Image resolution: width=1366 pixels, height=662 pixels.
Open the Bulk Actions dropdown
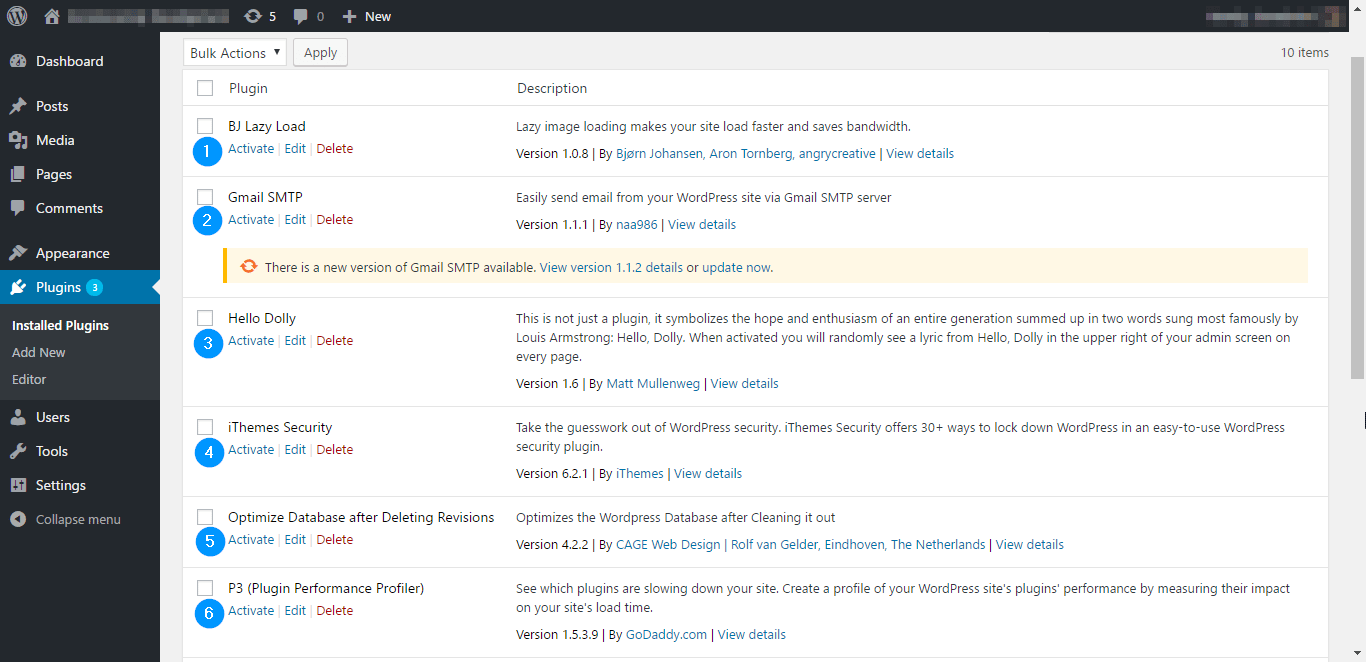[235, 53]
